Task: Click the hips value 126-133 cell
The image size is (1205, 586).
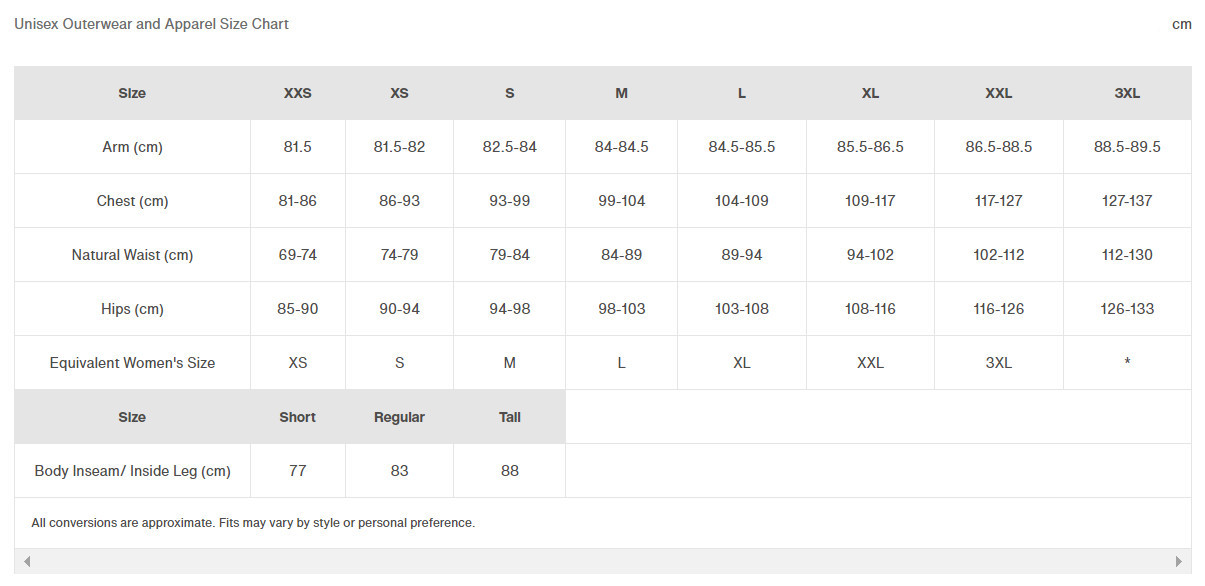Action: point(1127,309)
